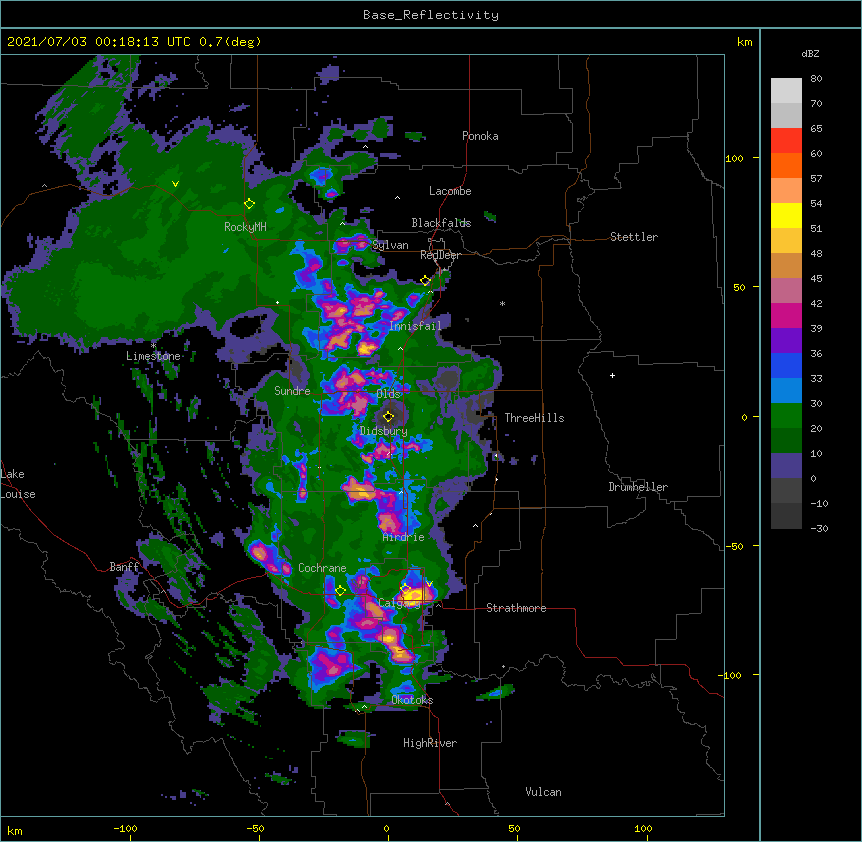Click the Strathmore label
862x842 pixels.
tap(516, 608)
